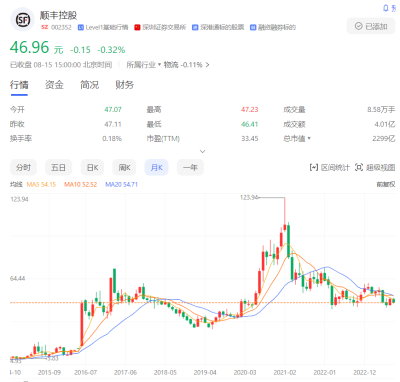Click the 融资融券标的 tag icon
This screenshot has height=382, width=400.
[x=253, y=27]
